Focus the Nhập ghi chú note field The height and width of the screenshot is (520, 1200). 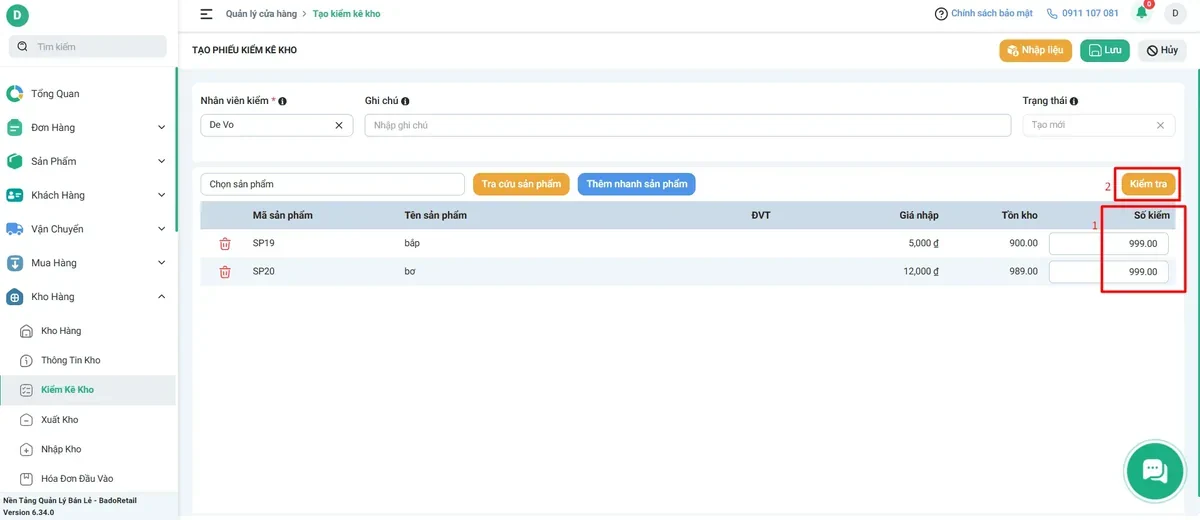click(x=688, y=125)
